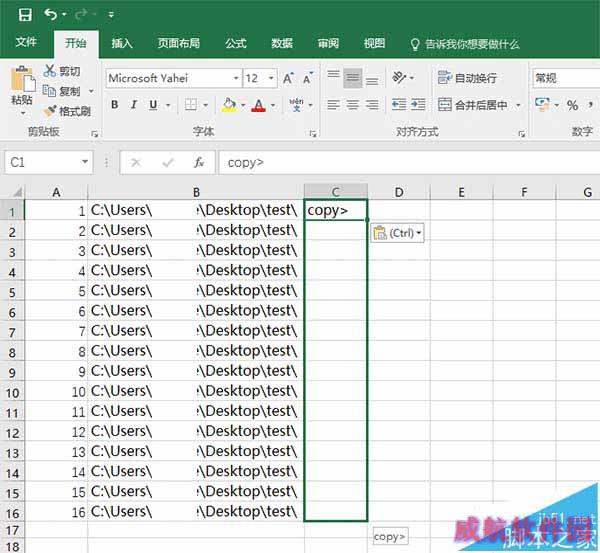Screen dimensions: 600x553
Task: Click the fx insert function icon
Action: [x=199, y=163]
